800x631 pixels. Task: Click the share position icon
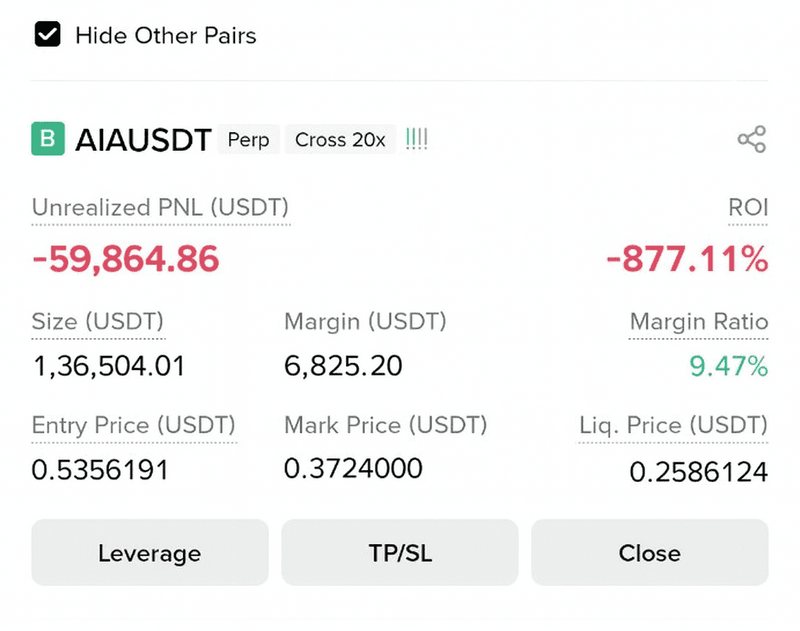click(751, 139)
